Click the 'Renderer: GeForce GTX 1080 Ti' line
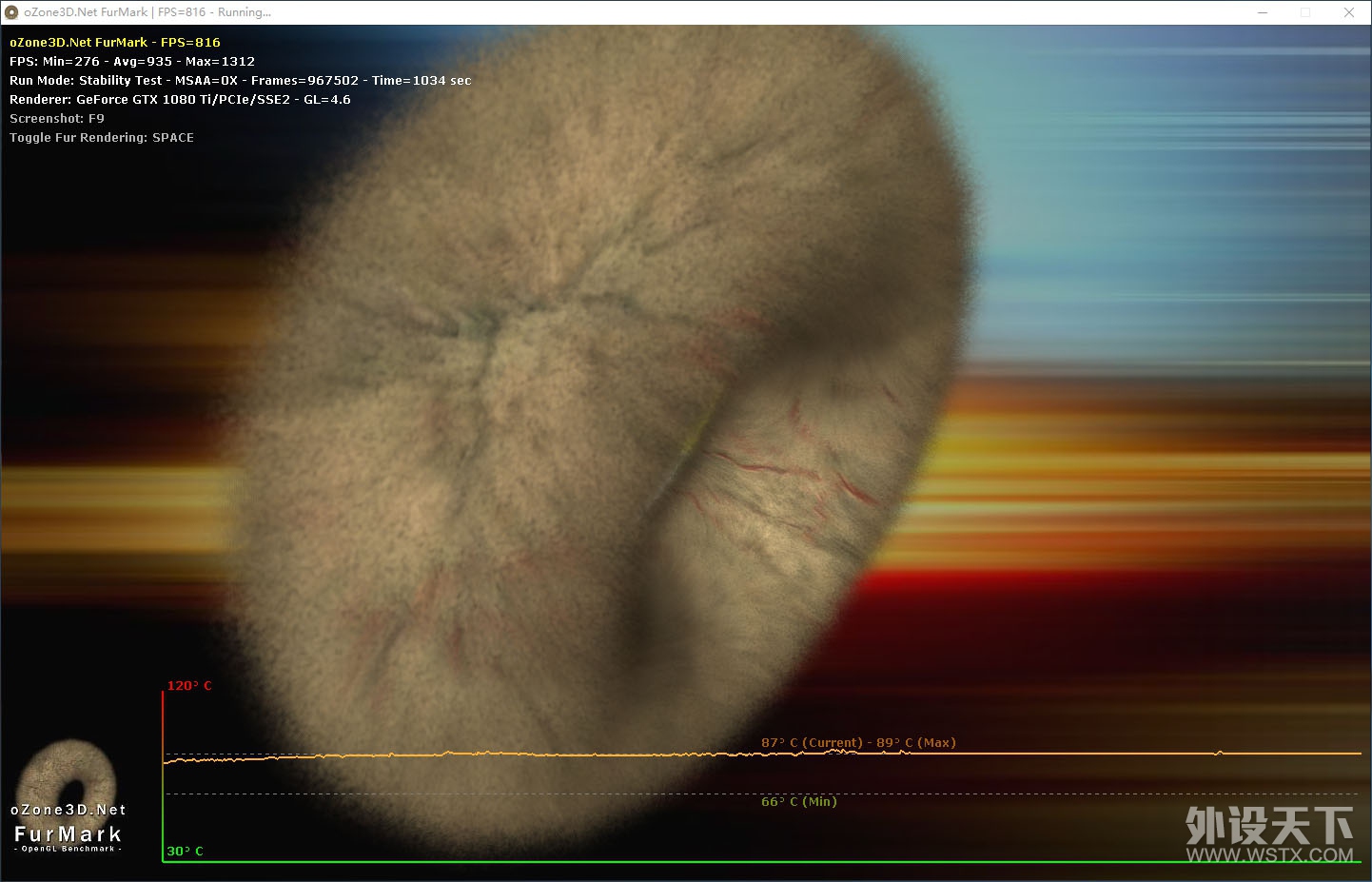This screenshot has width=1372, height=882. click(180, 99)
